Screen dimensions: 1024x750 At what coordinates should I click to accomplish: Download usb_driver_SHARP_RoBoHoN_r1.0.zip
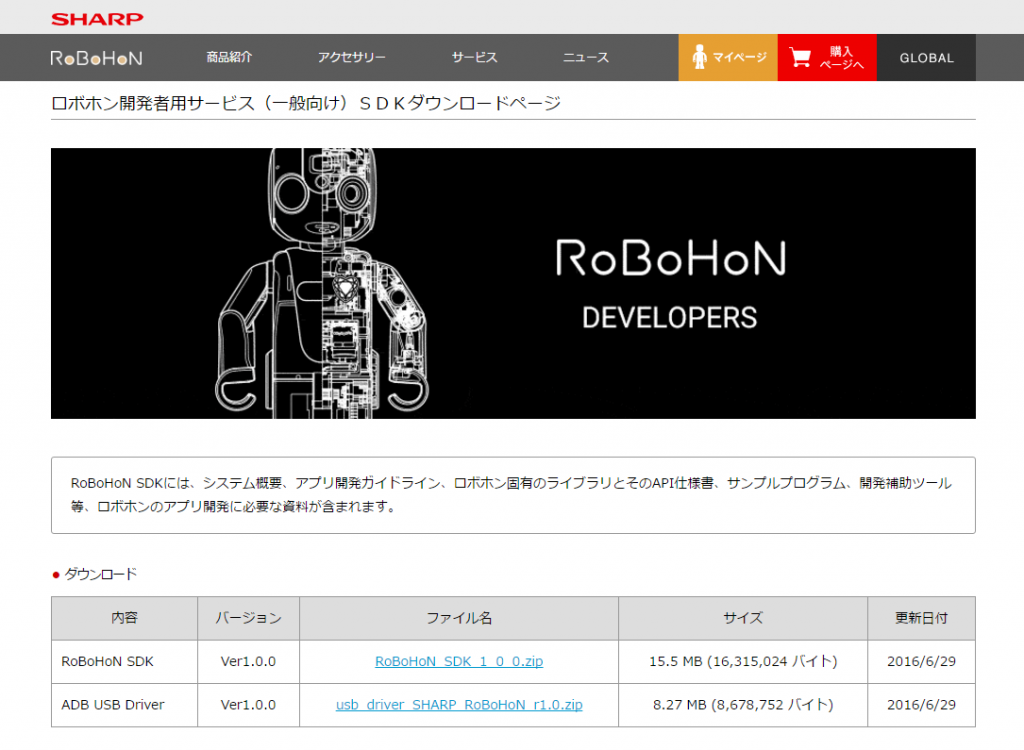[x=459, y=705]
